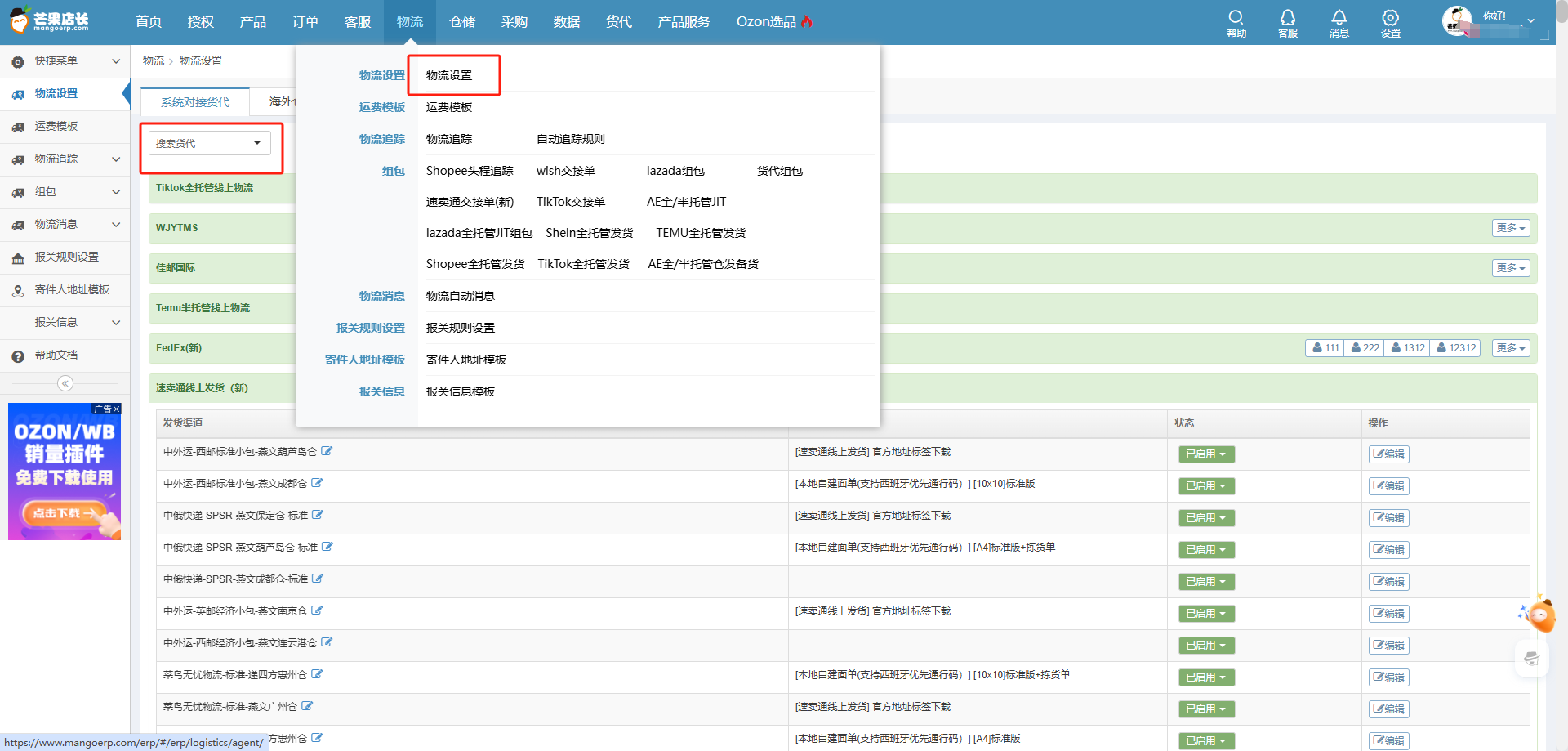The width and height of the screenshot is (1568, 751).
Task: Open 更多 dropdown for FedEx(新)
Action: (1511, 348)
